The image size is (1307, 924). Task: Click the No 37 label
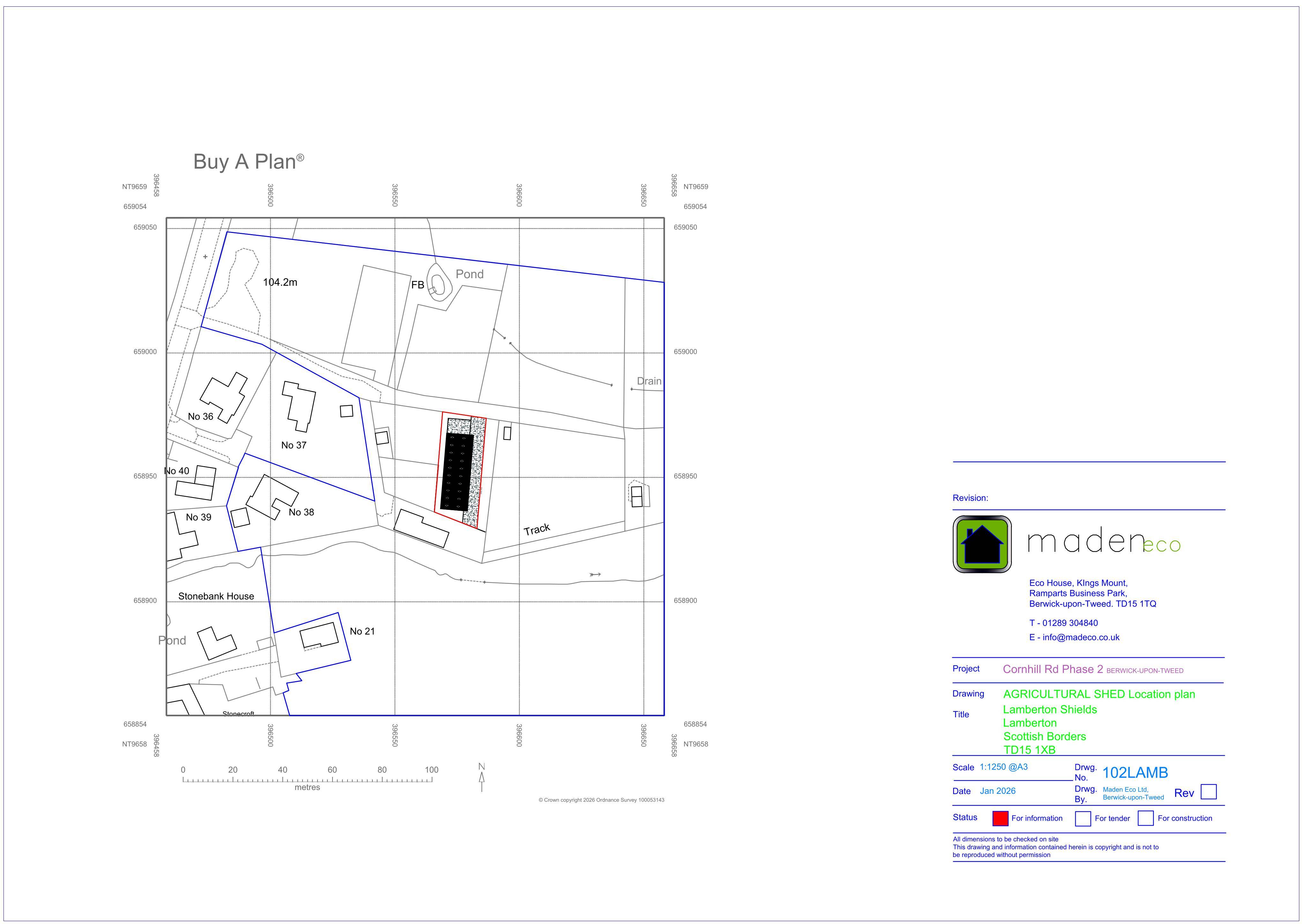(x=294, y=445)
